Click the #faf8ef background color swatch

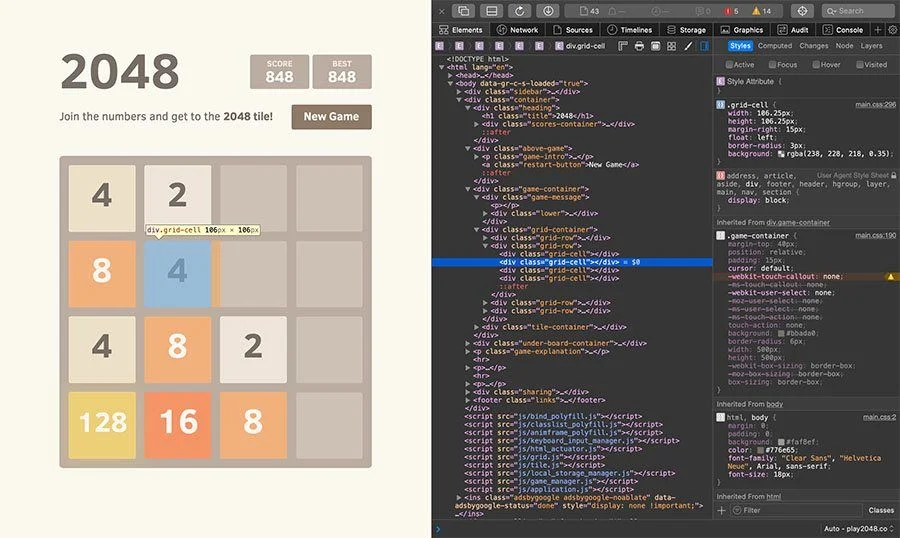tap(781, 442)
